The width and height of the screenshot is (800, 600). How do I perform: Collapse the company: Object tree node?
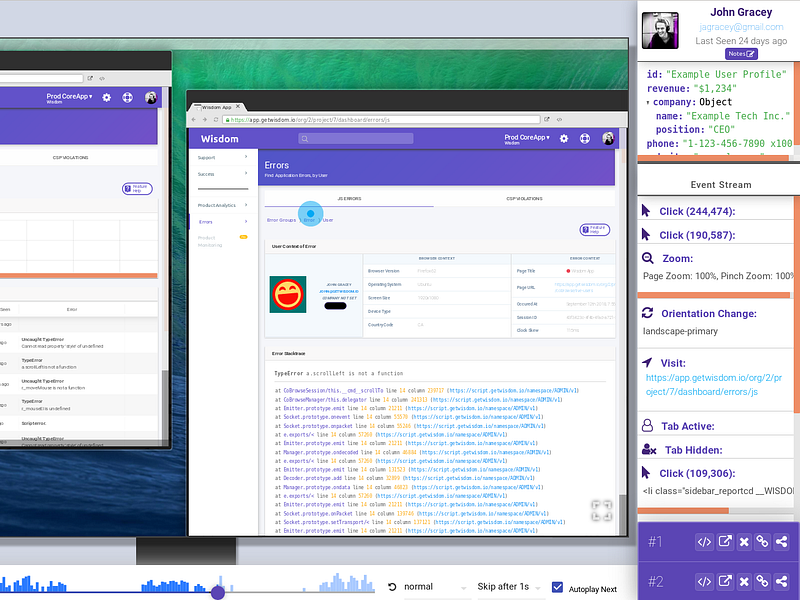click(x=648, y=103)
